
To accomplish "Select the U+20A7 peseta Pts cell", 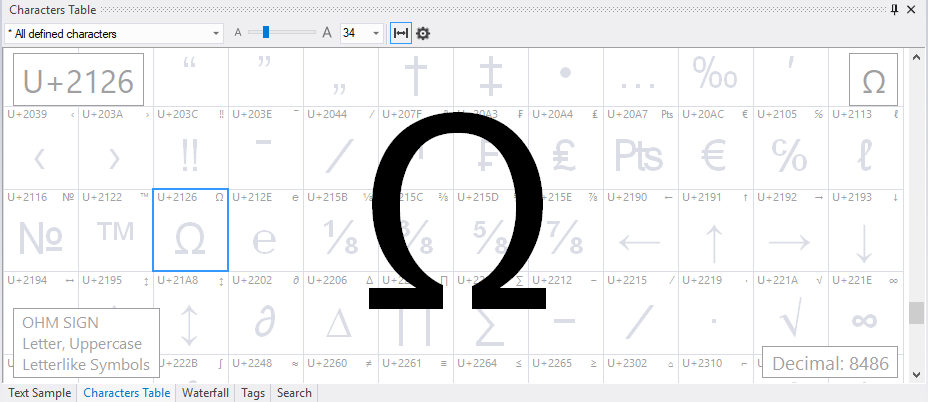I will coord(641,147).
